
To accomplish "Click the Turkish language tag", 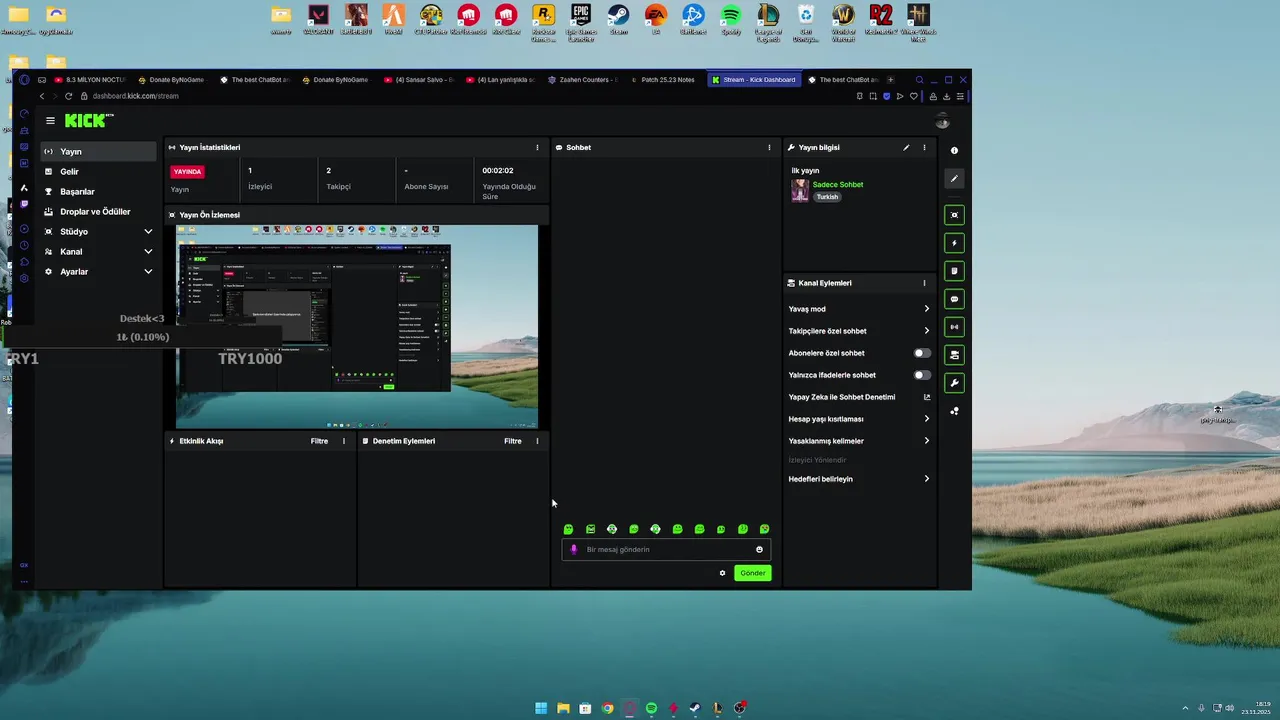I will (827, 197).
